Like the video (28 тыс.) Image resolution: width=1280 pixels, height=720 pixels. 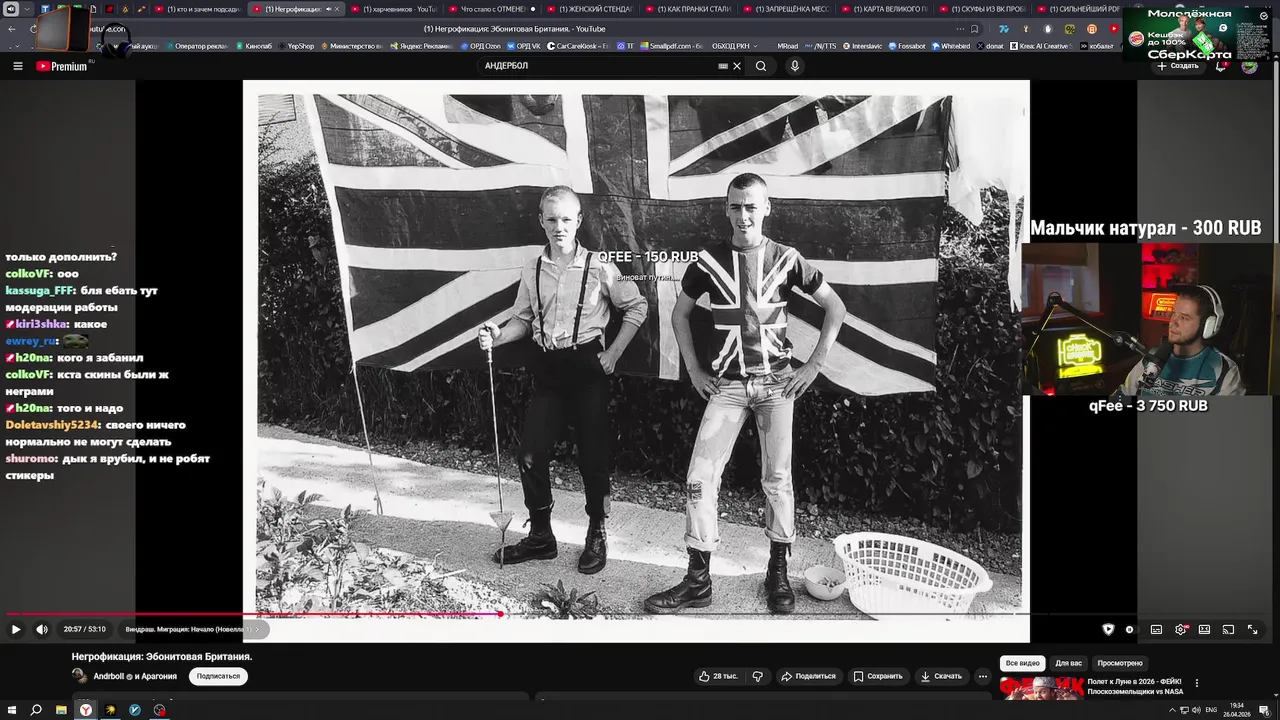click(718, 676)
